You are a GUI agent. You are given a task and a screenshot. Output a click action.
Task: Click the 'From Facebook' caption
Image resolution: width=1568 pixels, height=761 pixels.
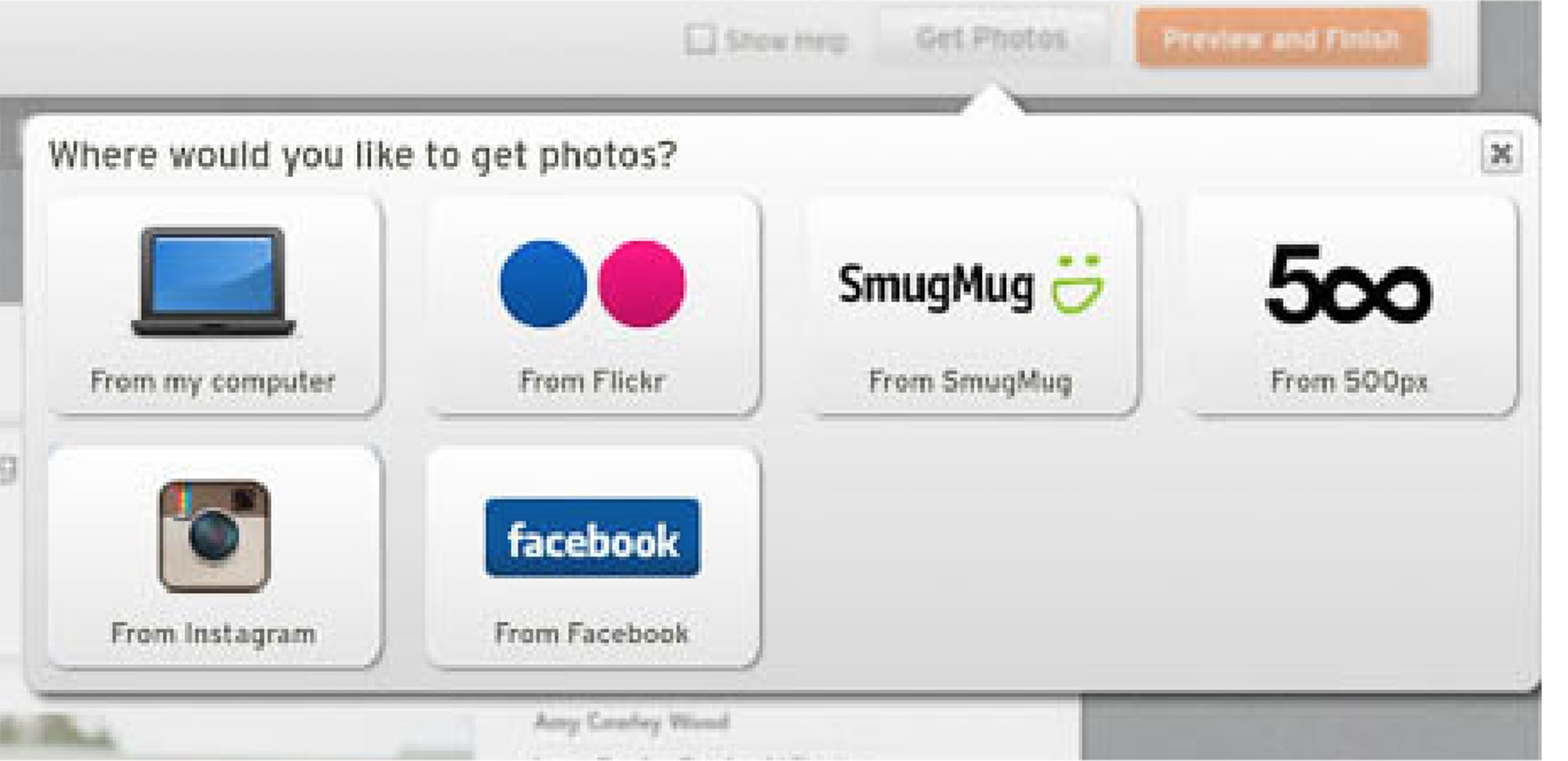591,633
